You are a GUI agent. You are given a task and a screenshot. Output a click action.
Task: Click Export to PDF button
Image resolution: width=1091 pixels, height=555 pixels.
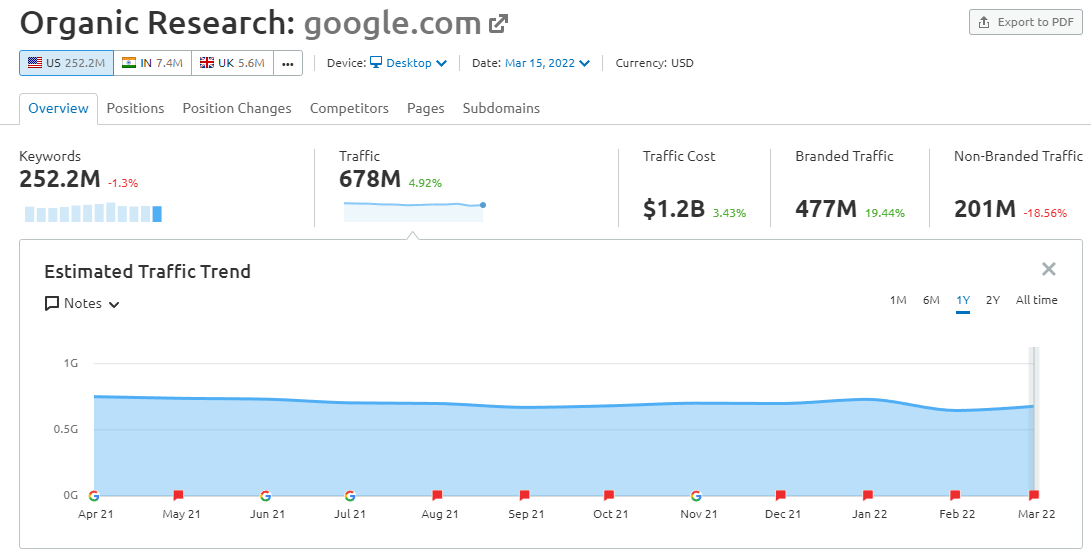[1026, 22]
